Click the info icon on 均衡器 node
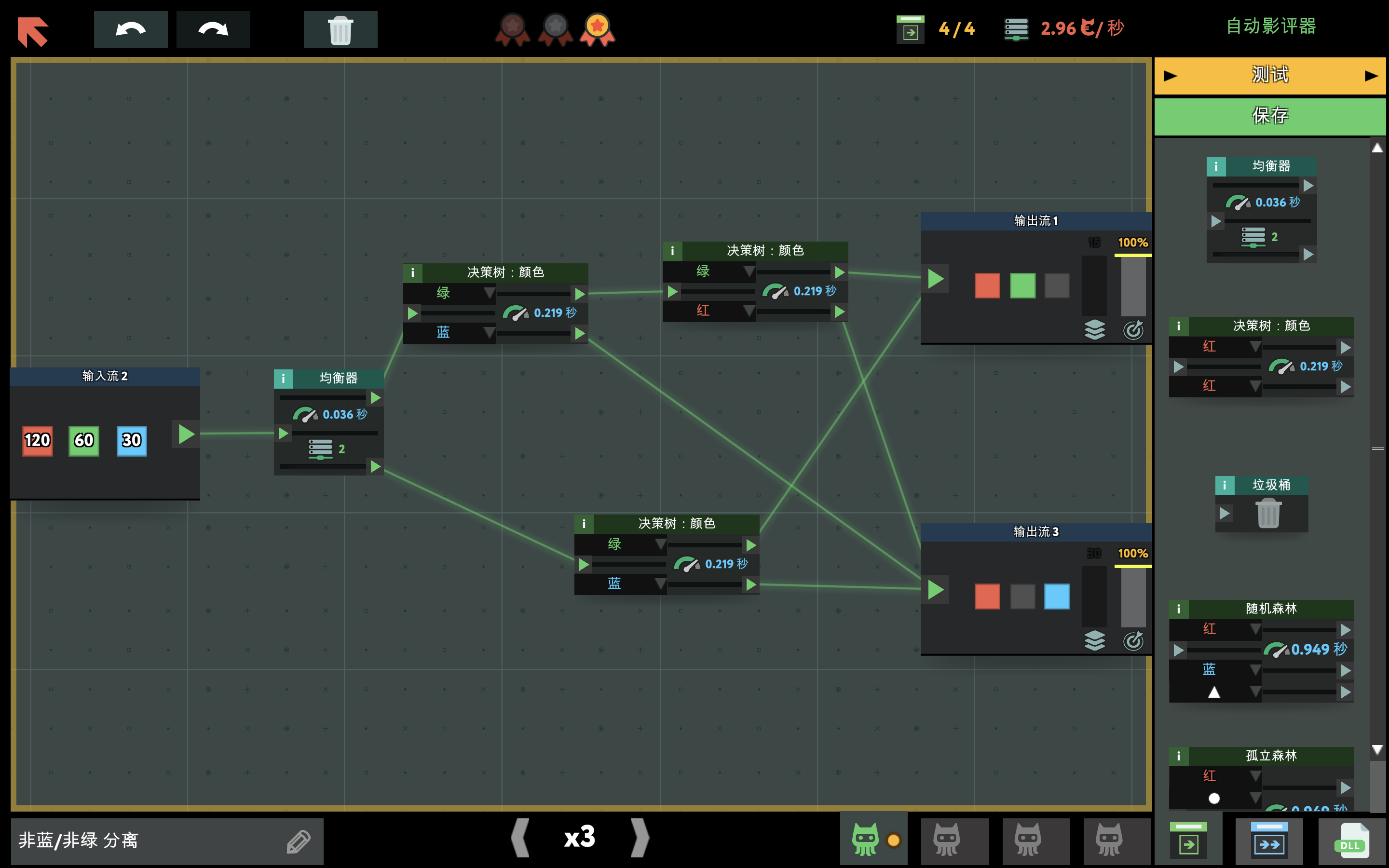This screenshot has width=1389, height=868. tap(284, 379)
